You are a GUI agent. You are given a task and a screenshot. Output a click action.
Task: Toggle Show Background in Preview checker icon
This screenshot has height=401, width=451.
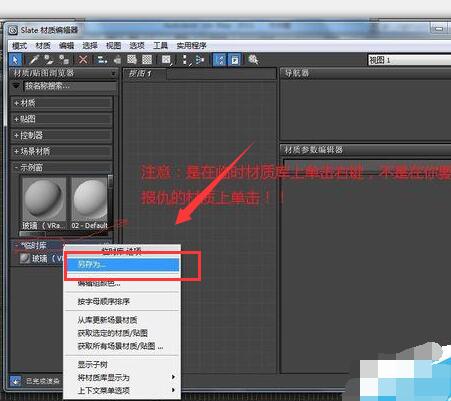coord(147,60)
